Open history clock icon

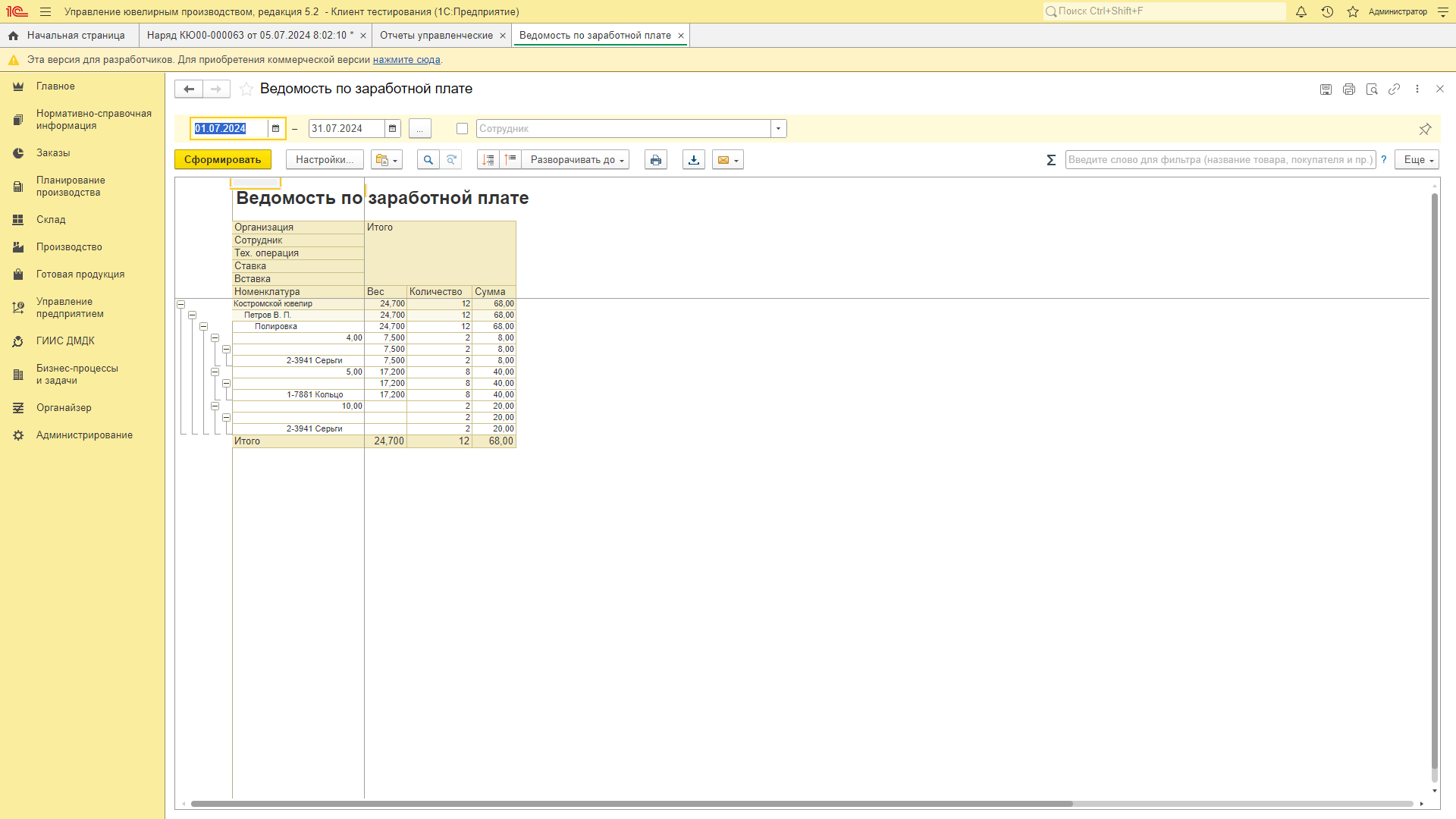(x=1327, y=12)
